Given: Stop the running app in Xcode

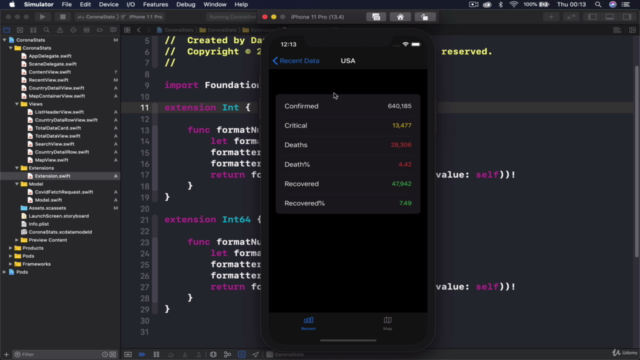Looking at the screenshot, I should (62, 17).
